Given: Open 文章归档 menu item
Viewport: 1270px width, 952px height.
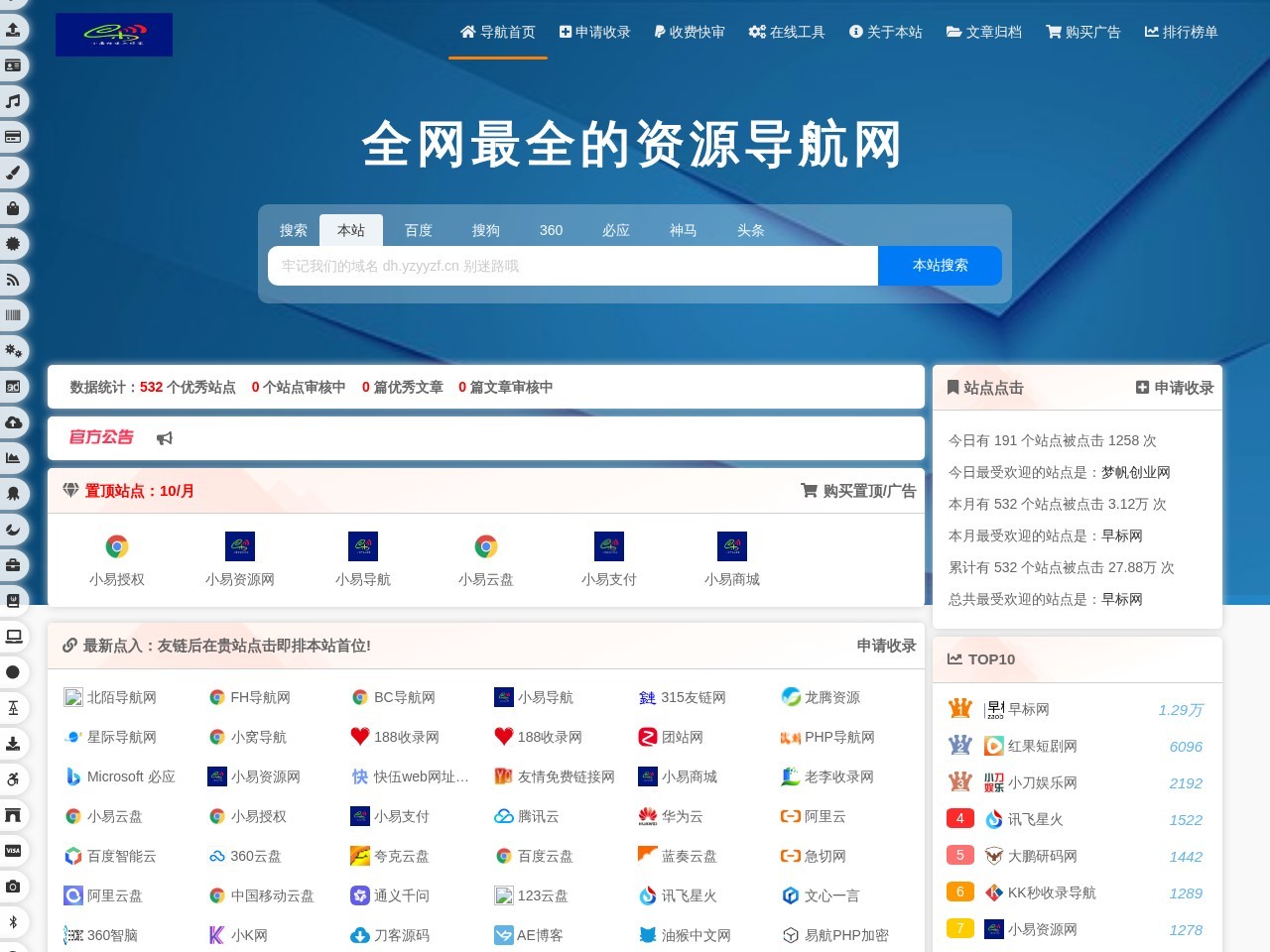Looking at the screenshot, I should click(984, 32).
